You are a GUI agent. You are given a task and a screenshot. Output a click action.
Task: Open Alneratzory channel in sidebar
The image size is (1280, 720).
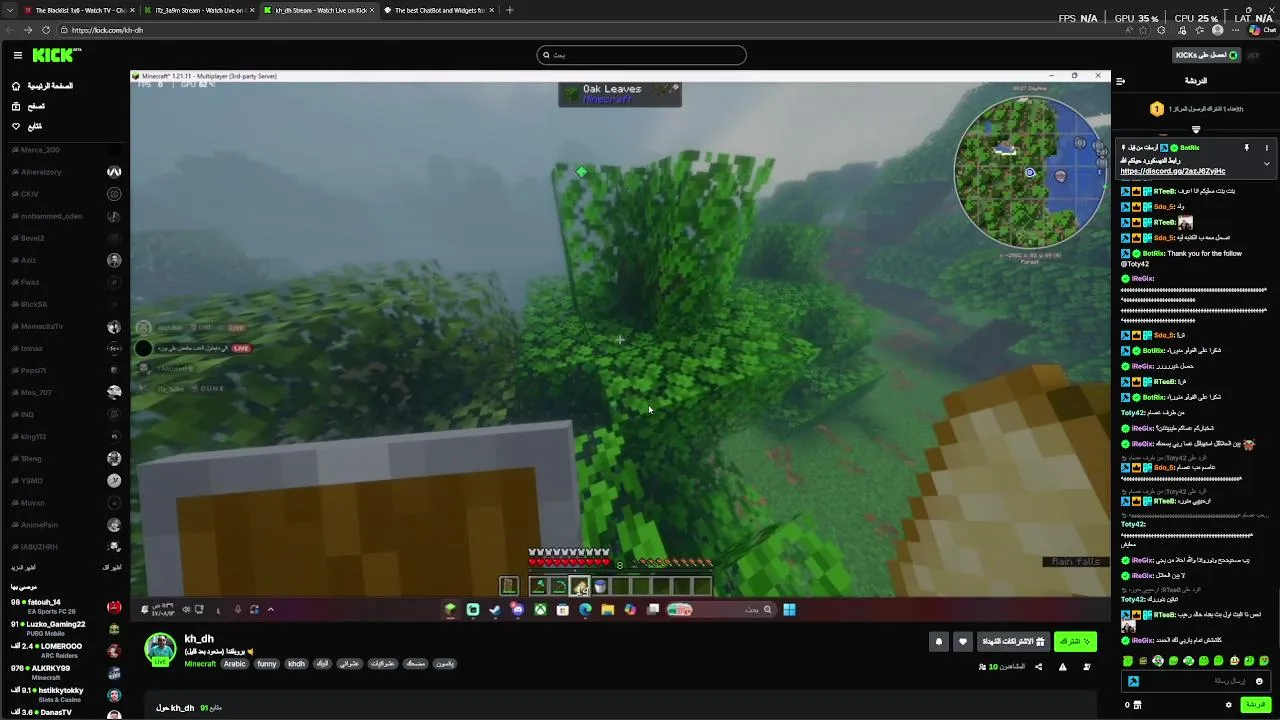66,172
